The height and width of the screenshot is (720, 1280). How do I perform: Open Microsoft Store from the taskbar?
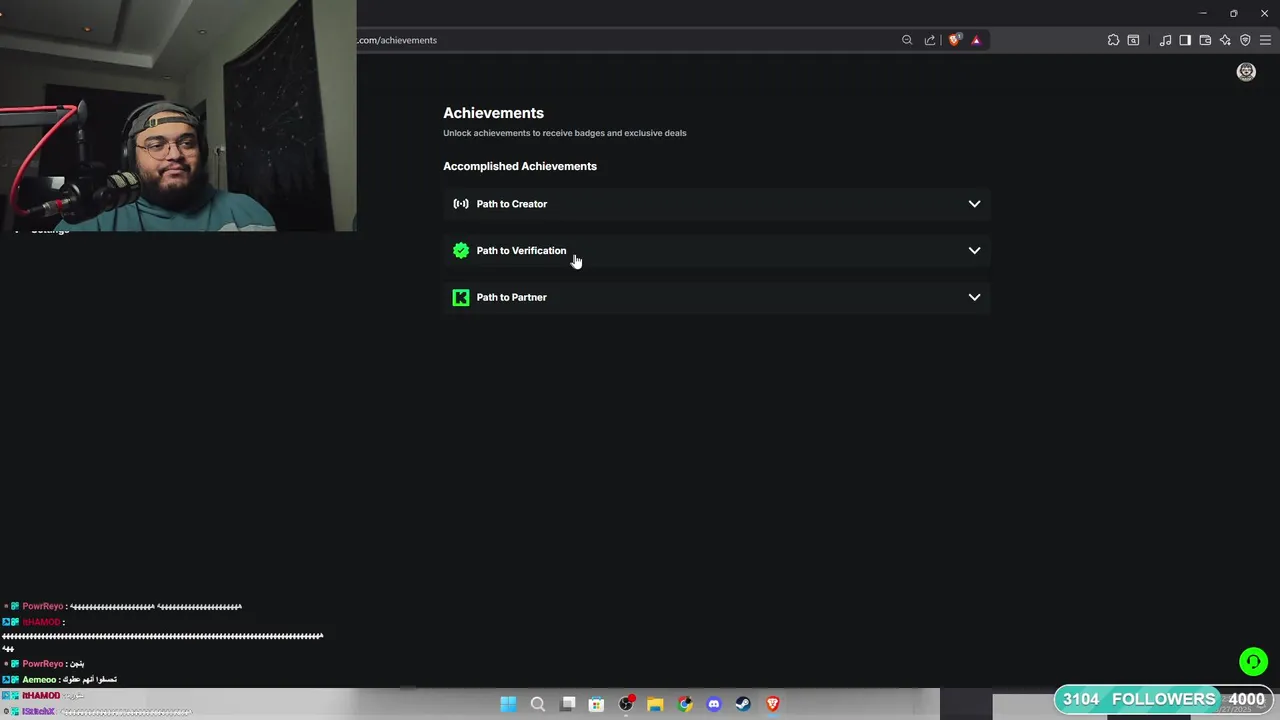point(596,704)
